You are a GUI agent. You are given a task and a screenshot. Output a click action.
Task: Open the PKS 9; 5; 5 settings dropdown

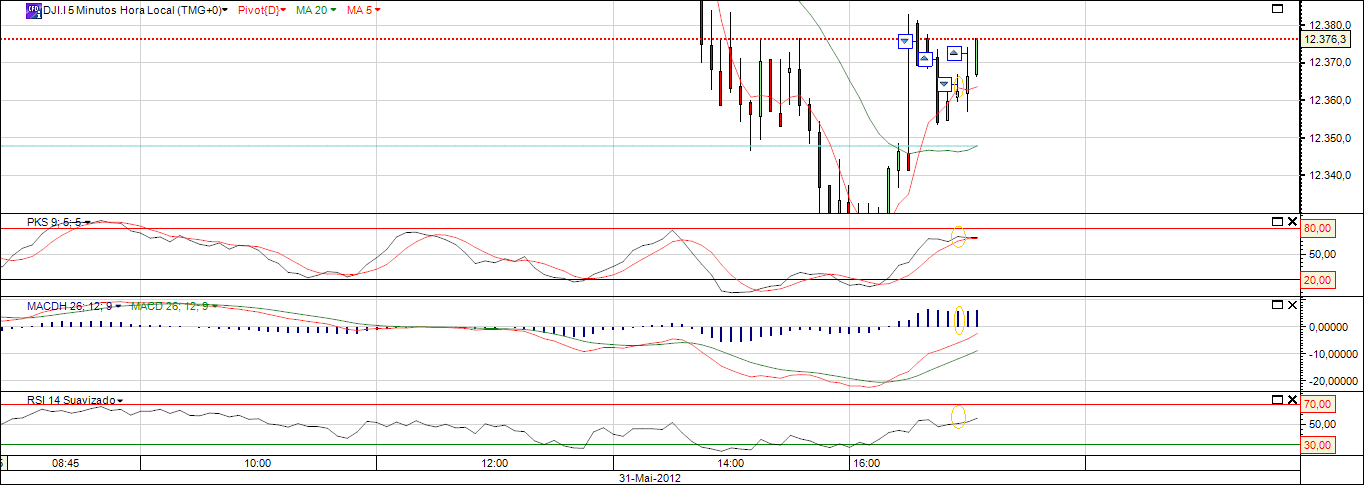click(90, 222)
